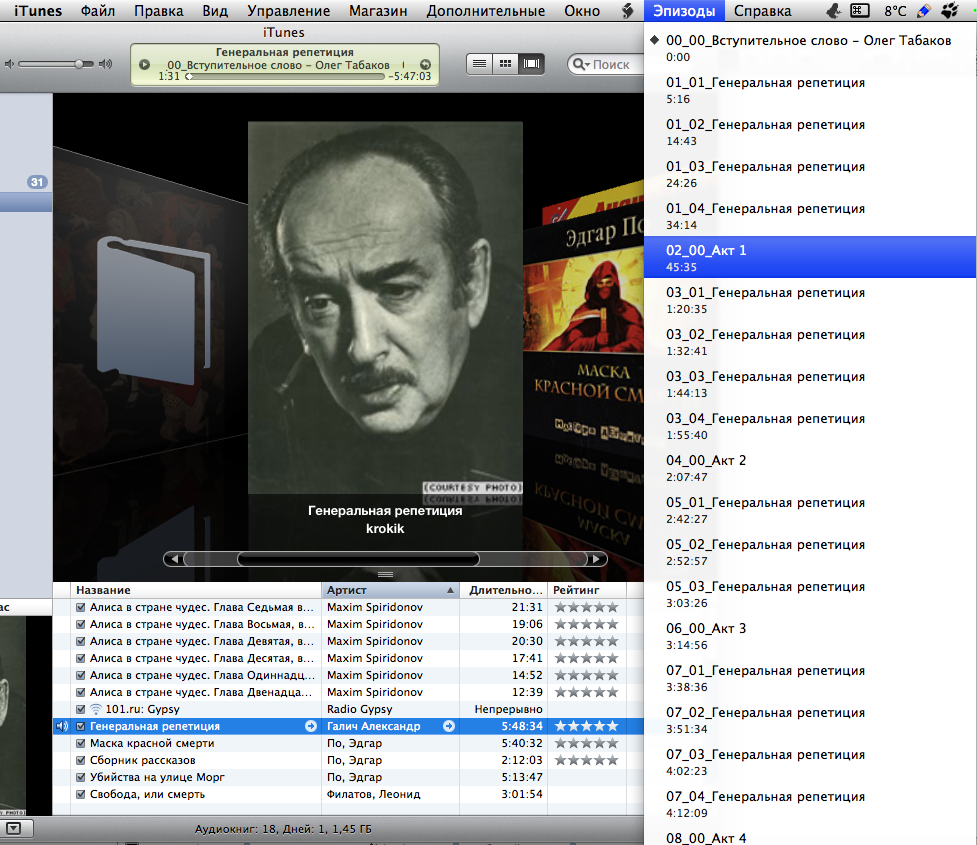
Task: Uncheck Алиса в стране чудес. Глава Девятая
Action: point(80,641)
